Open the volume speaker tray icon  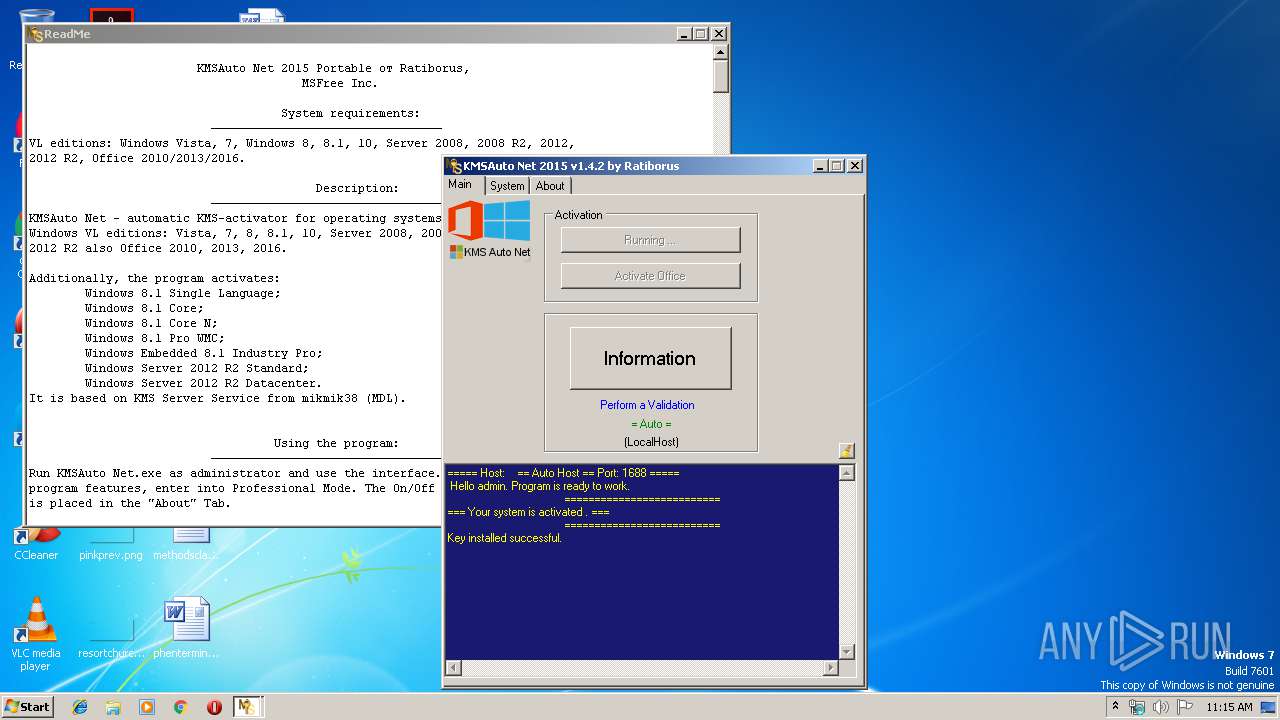pos(1161,707)
